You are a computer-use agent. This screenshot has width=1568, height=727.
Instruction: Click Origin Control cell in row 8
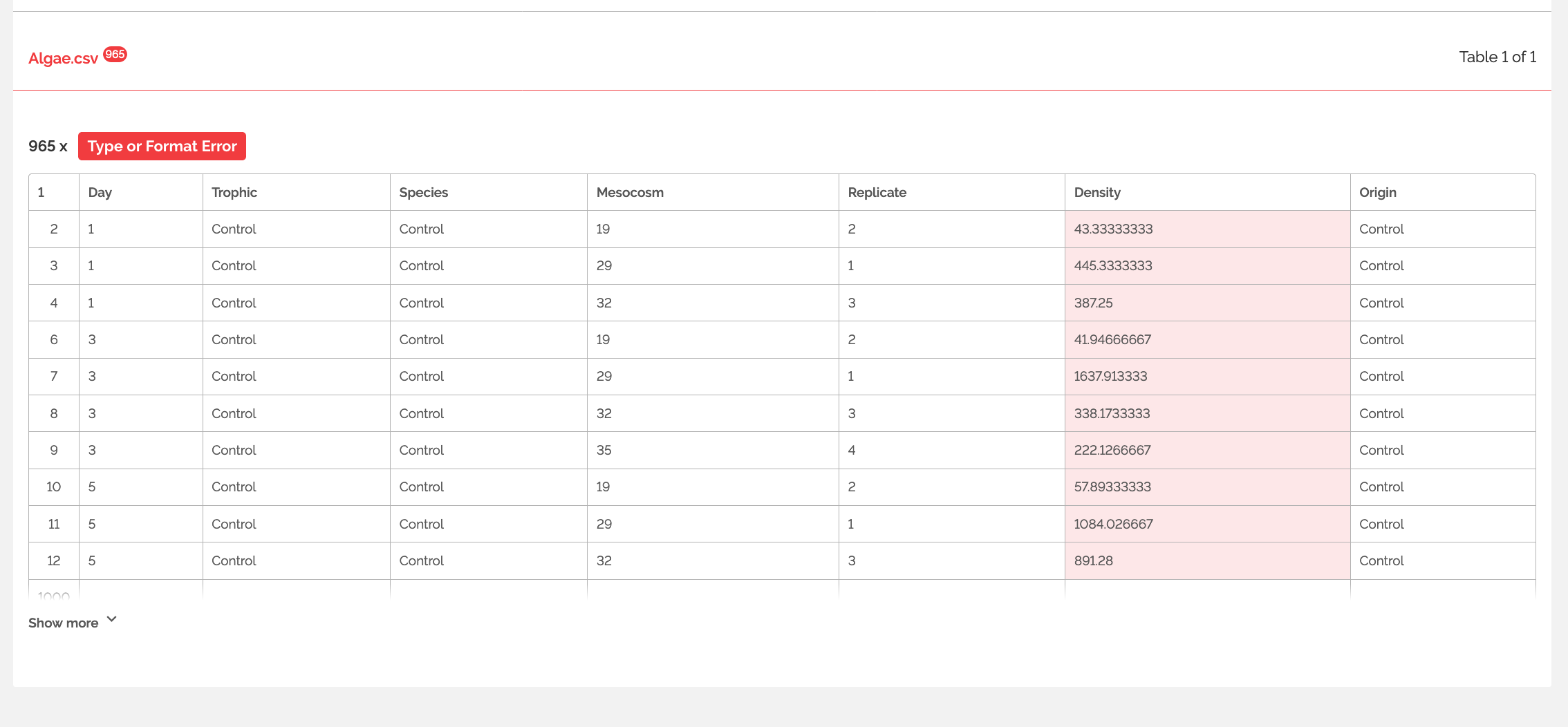pyautogui.click(x=1443, y=413)
